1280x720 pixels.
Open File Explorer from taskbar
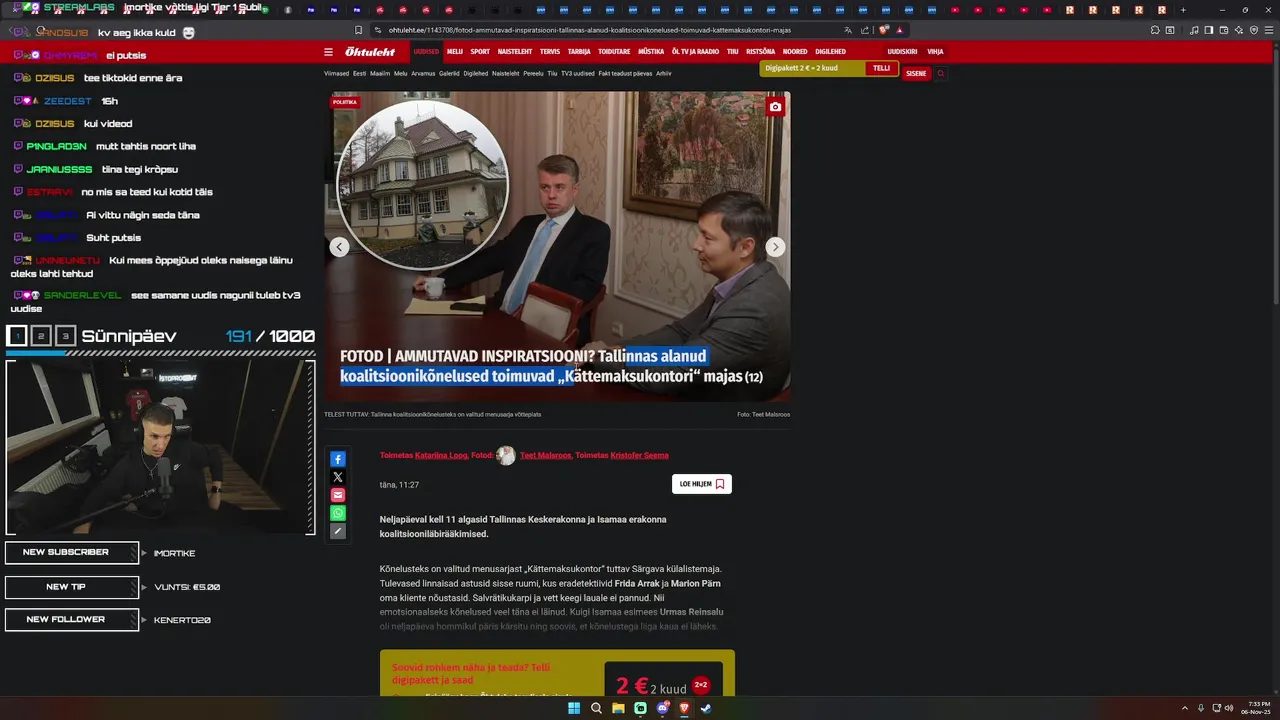click(x=618, y=708)
